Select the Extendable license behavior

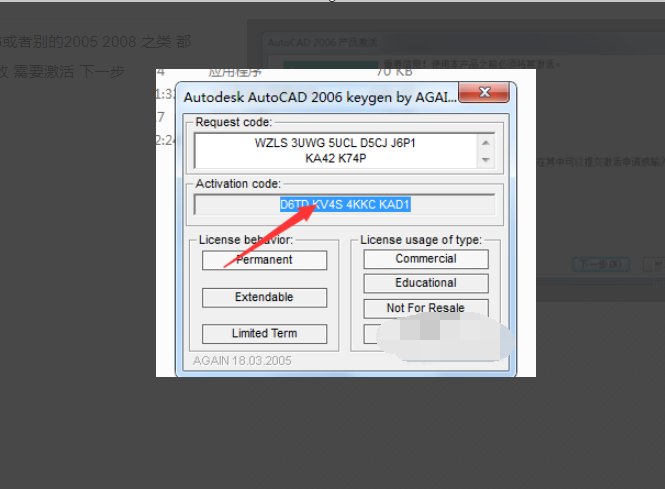[264, 297]
